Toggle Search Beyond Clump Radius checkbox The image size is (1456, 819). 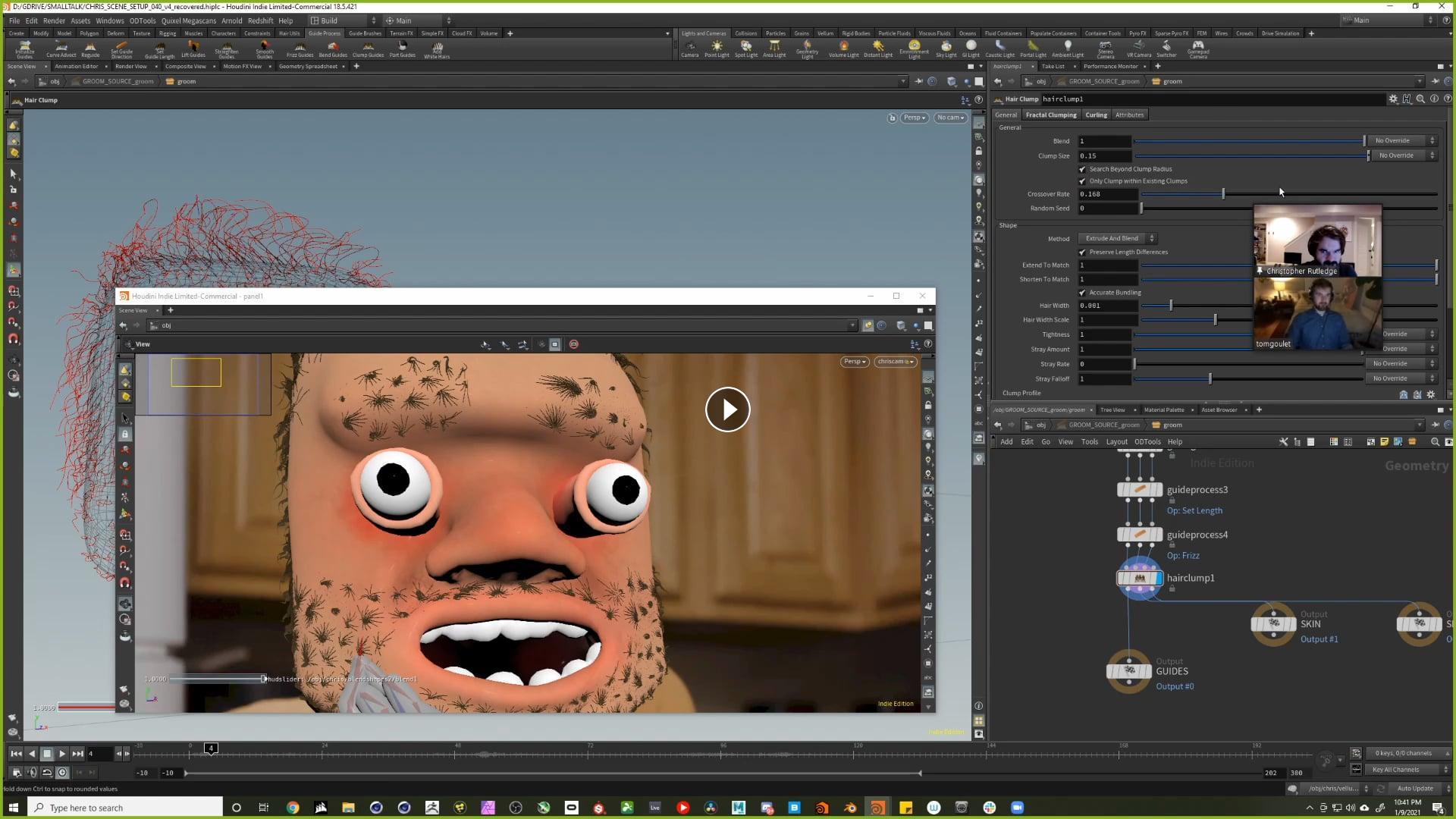tap(1082, 169)
